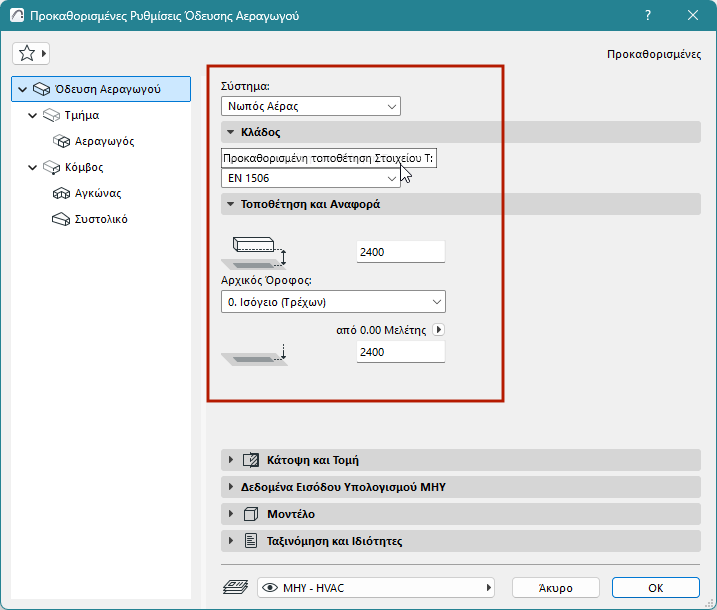The height and width of the screenshot is (610, 717).
Task: Click the Κάτοψη και Τομή panel icon
Action: pyautogui.click(x=251, y=460)
